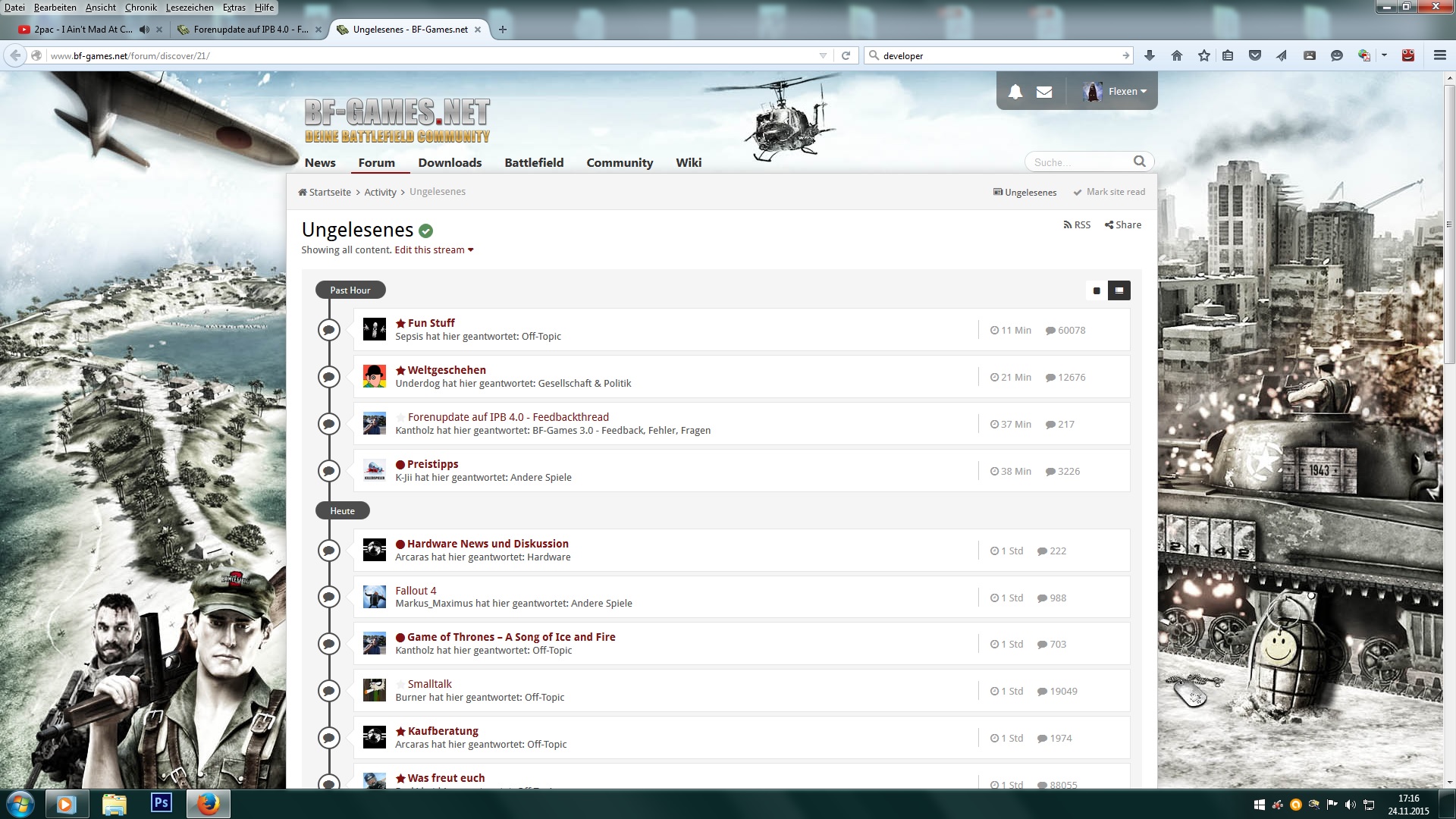Screen dimensions: 1456x819
Task: Click the search magnifier icon in forum search
Action: pyautogui.click(x=1139, y=162)
